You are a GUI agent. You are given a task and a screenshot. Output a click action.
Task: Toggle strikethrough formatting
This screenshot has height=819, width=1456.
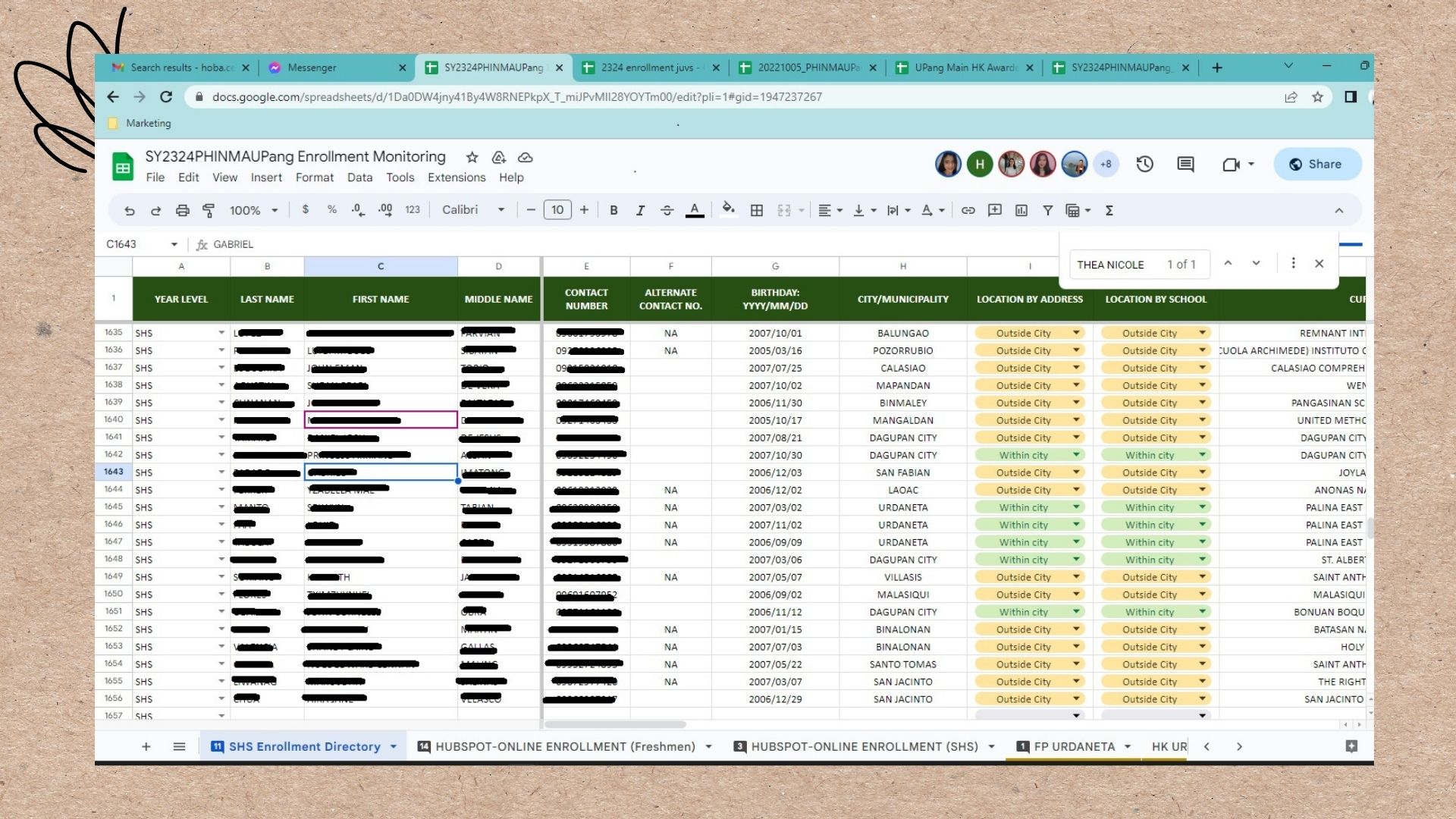click(667, 210)
